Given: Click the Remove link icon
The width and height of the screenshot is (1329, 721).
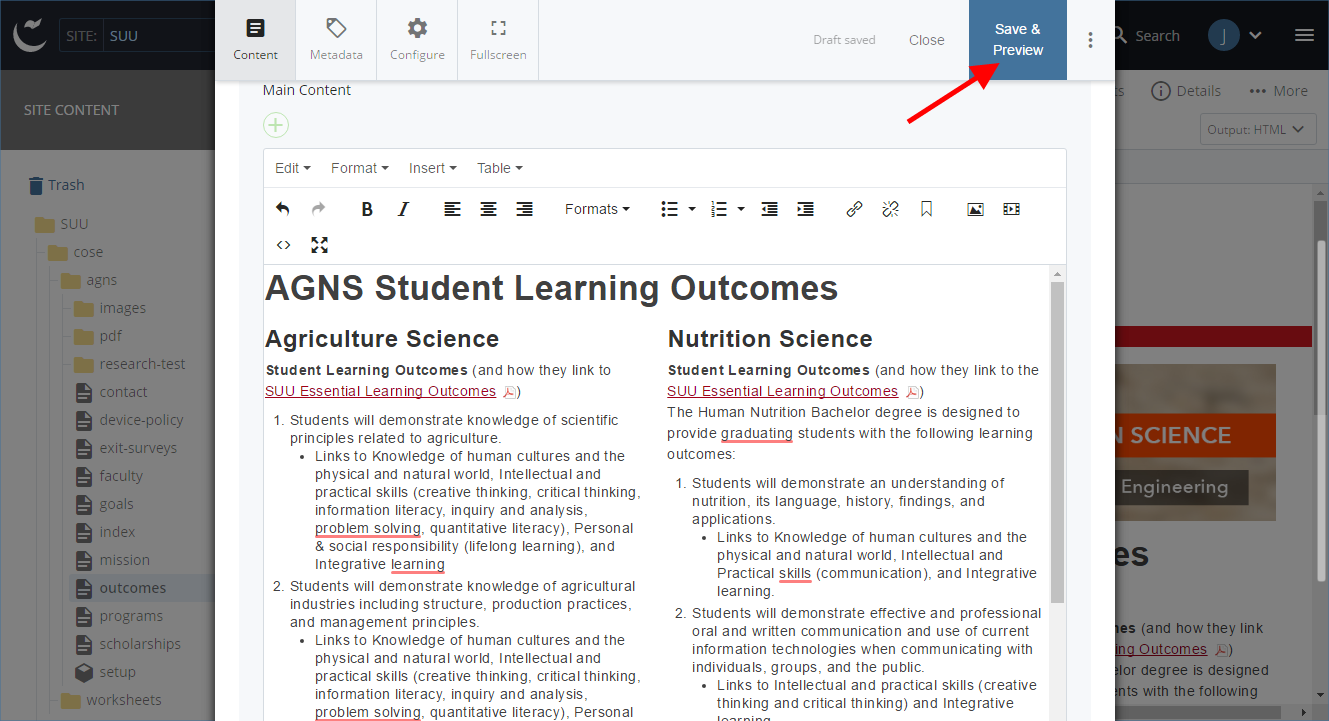Looking at the screenshot, I should click(x=890, y=209).
